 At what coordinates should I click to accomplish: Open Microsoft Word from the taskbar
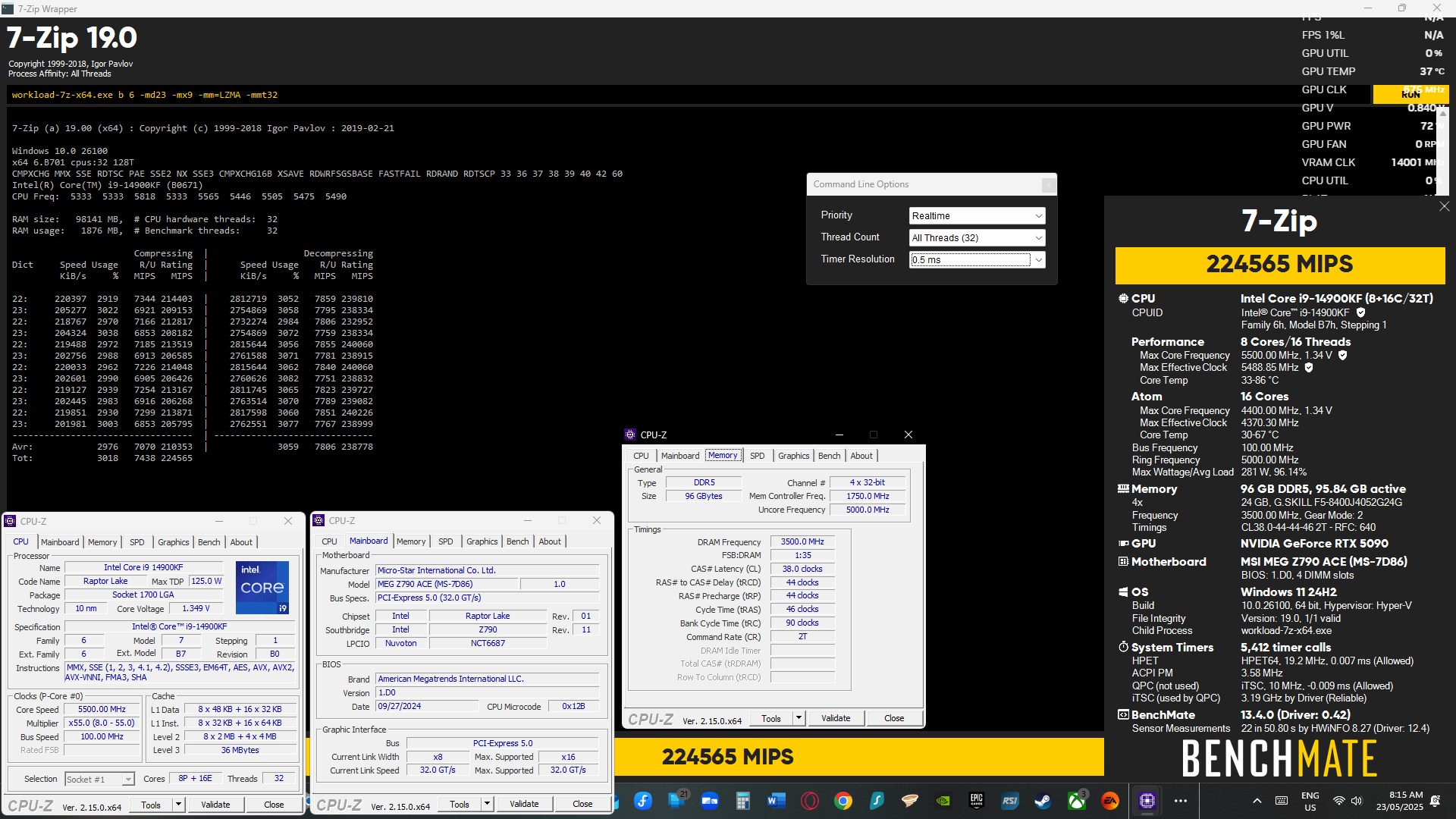click(x=776, y=801)
